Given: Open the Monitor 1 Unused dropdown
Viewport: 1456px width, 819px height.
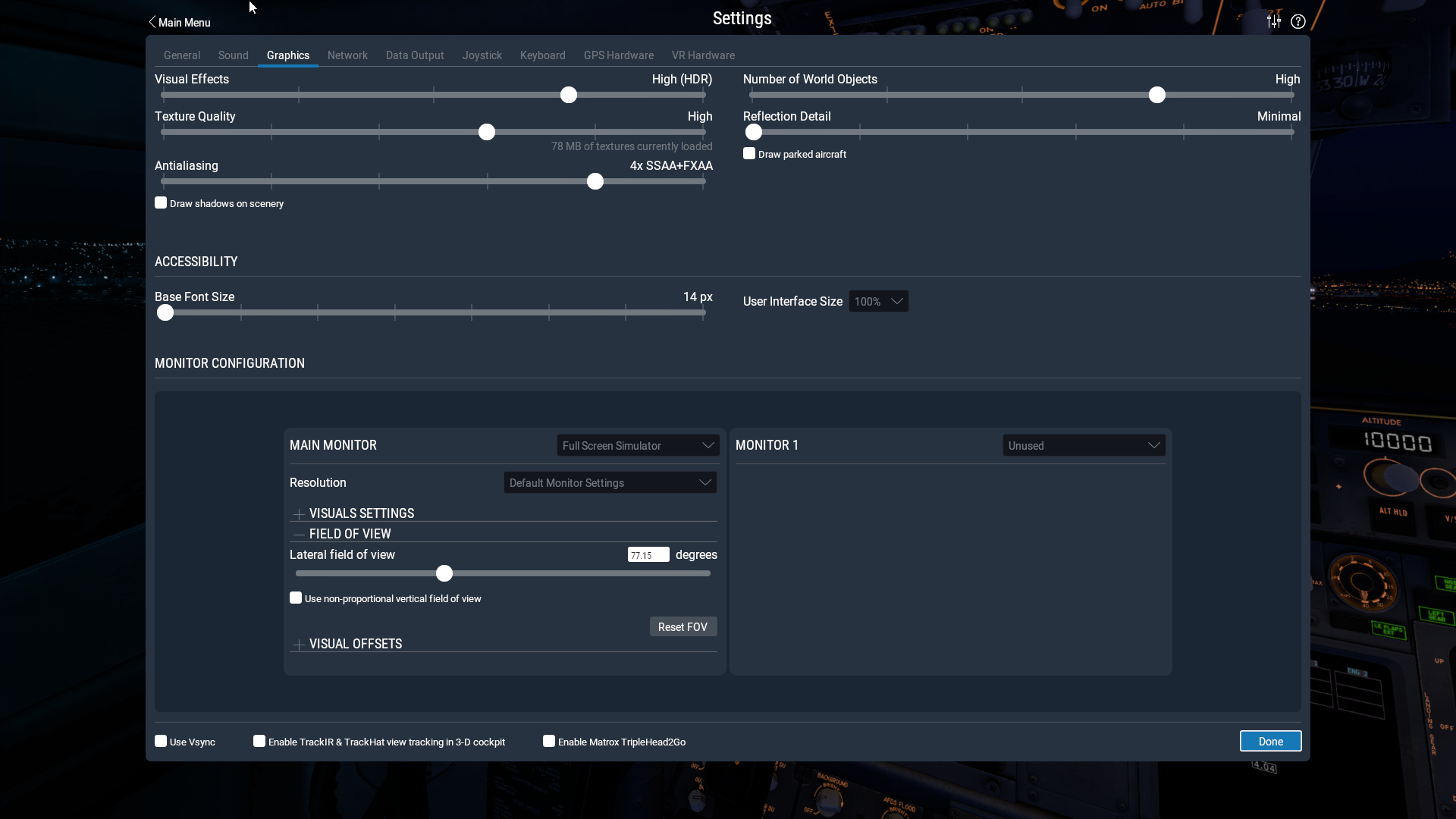Looking at the screenshot, I should pos(1084,446).
